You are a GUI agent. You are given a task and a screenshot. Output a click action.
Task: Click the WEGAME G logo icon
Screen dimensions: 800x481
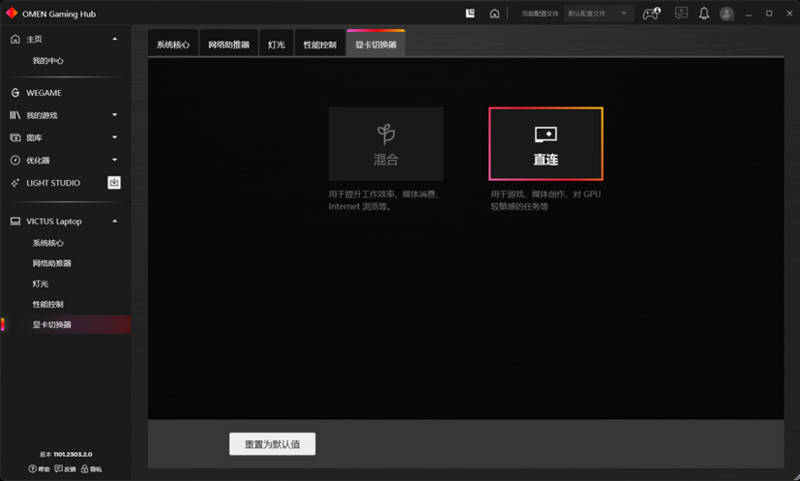point(15,93)
